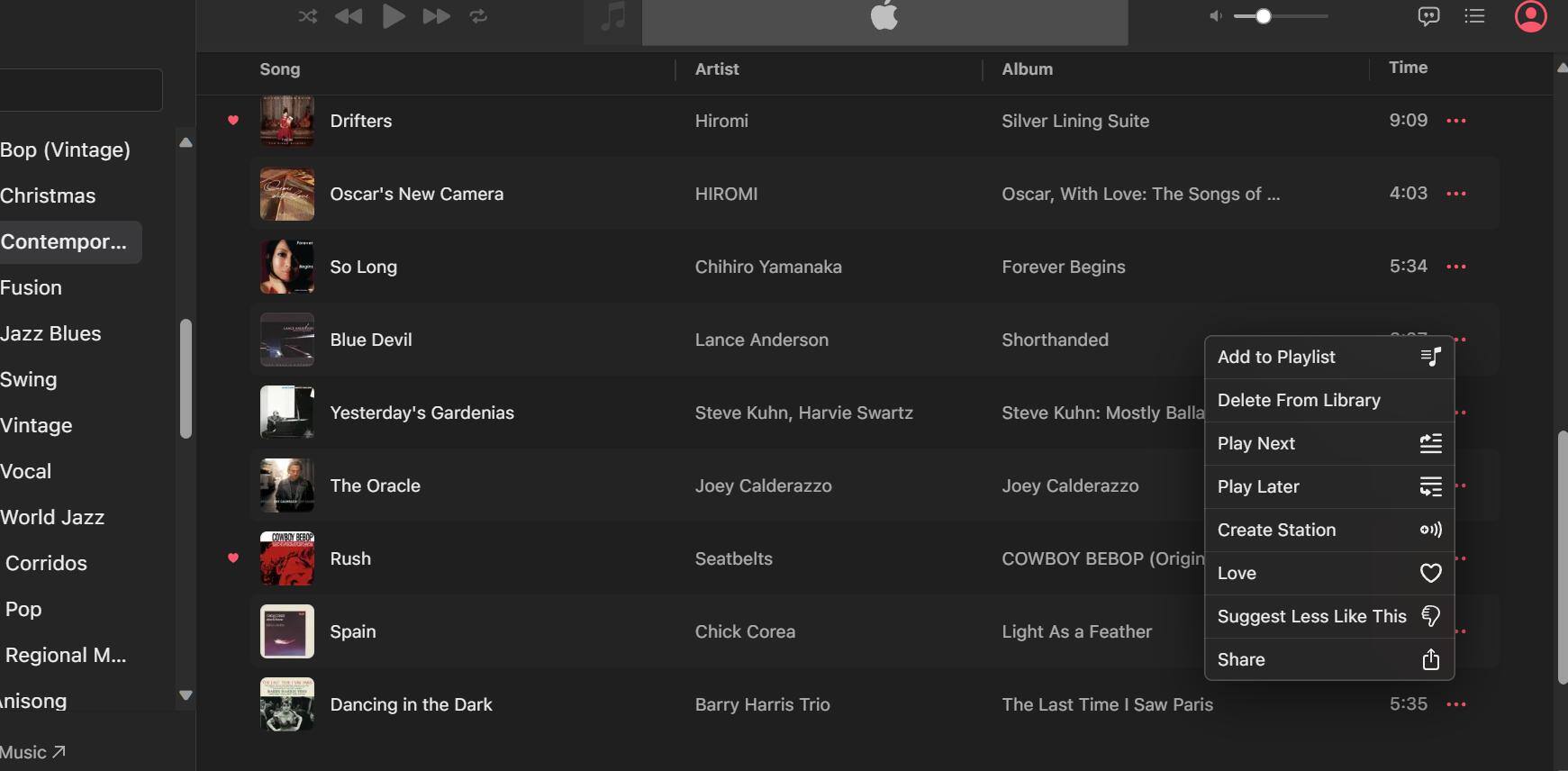Click the play button
The width and height of the screenshot is (1568, 771).
click(394, 16)
